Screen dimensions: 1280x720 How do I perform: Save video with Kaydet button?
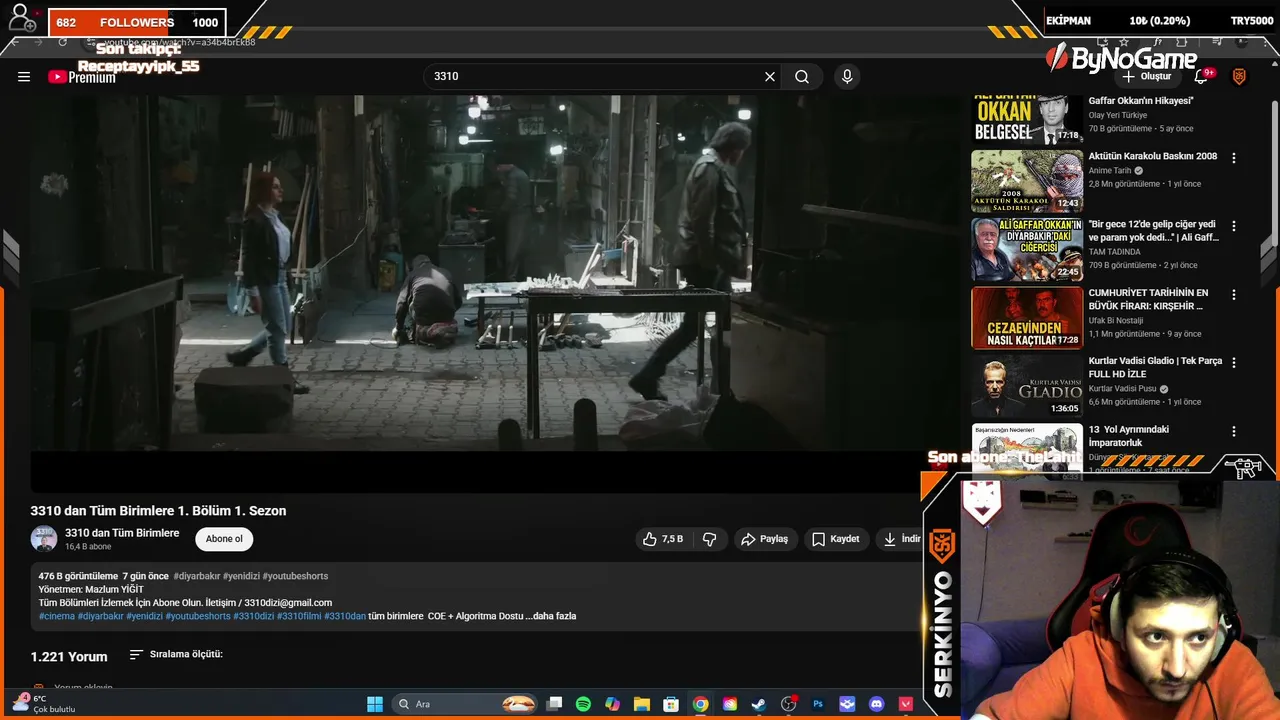835,539
